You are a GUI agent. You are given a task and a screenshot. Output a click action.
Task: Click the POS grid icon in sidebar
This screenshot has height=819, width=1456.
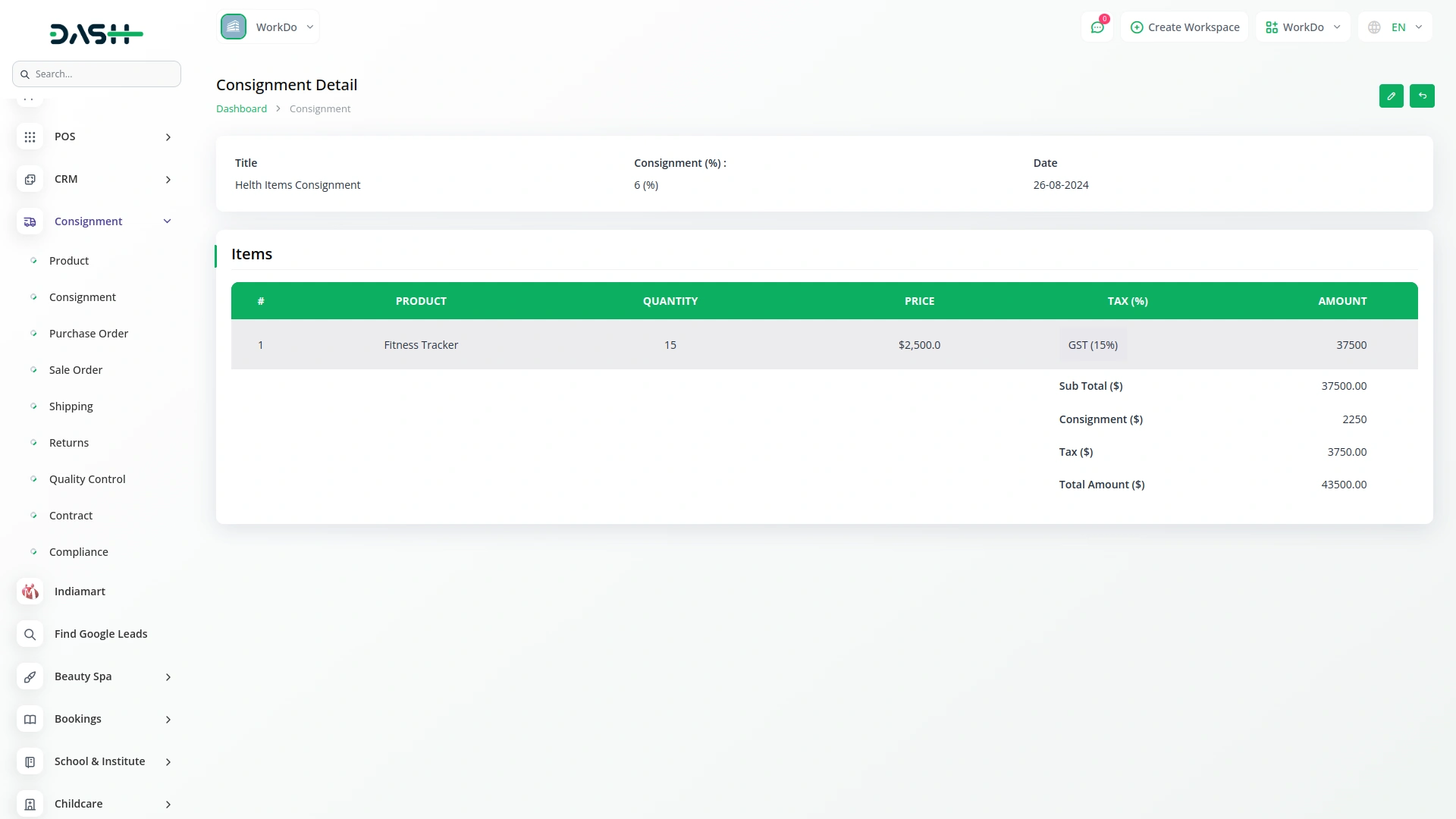[x=30, y=137]
